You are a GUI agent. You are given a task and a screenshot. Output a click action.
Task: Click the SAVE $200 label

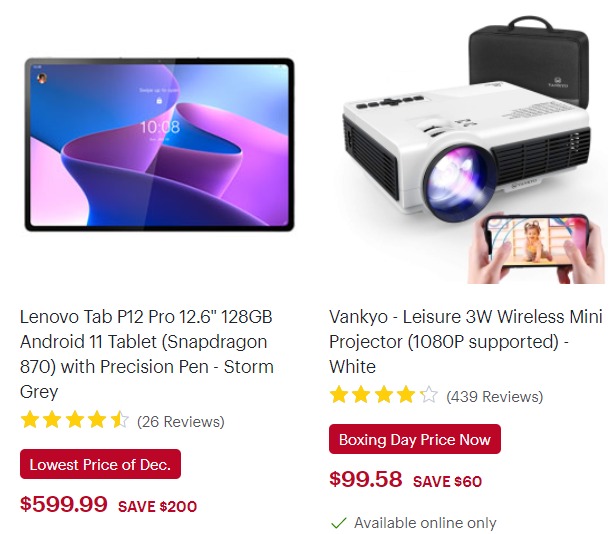tap(158, 506)
